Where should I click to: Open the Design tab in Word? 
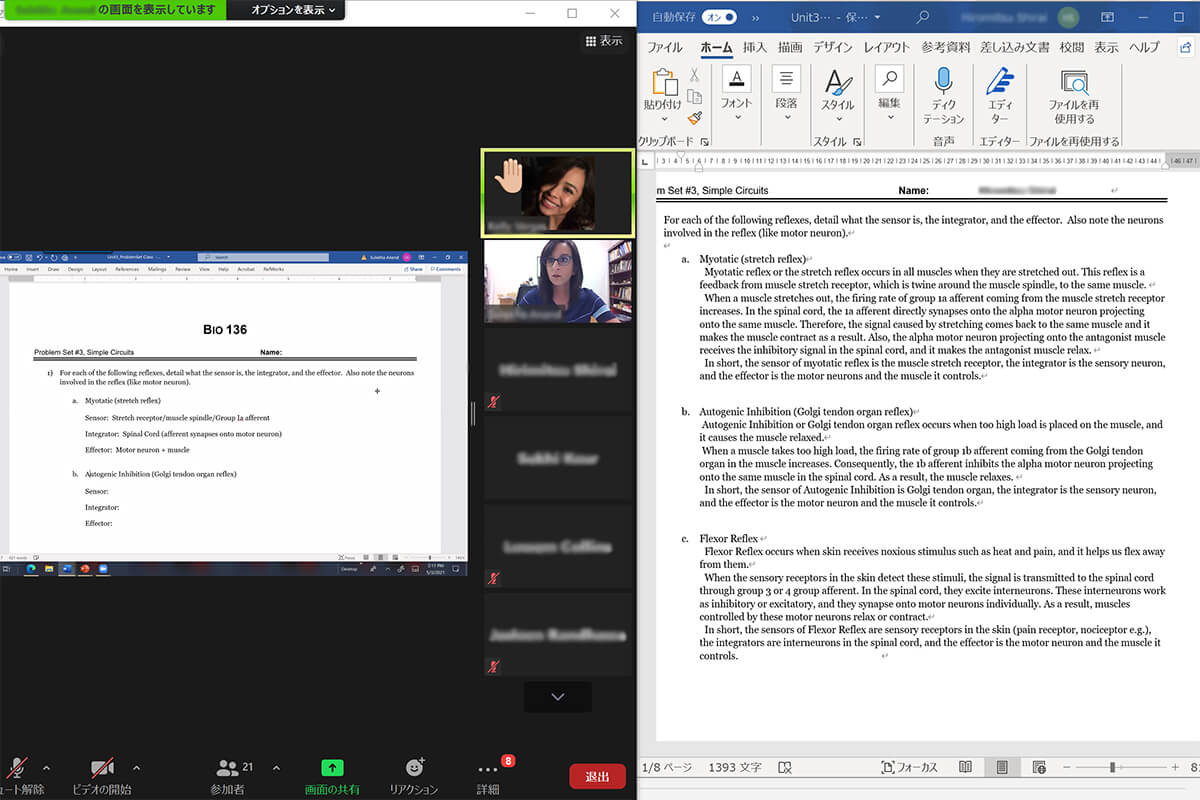click(833, 47)
